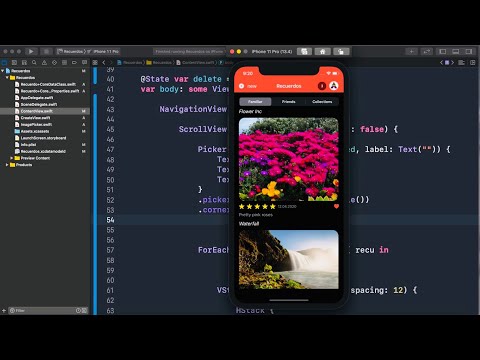The image size is (480, 360).
Task: Open the related items grid menu in jump bar
Action: (x=95, y=62)
